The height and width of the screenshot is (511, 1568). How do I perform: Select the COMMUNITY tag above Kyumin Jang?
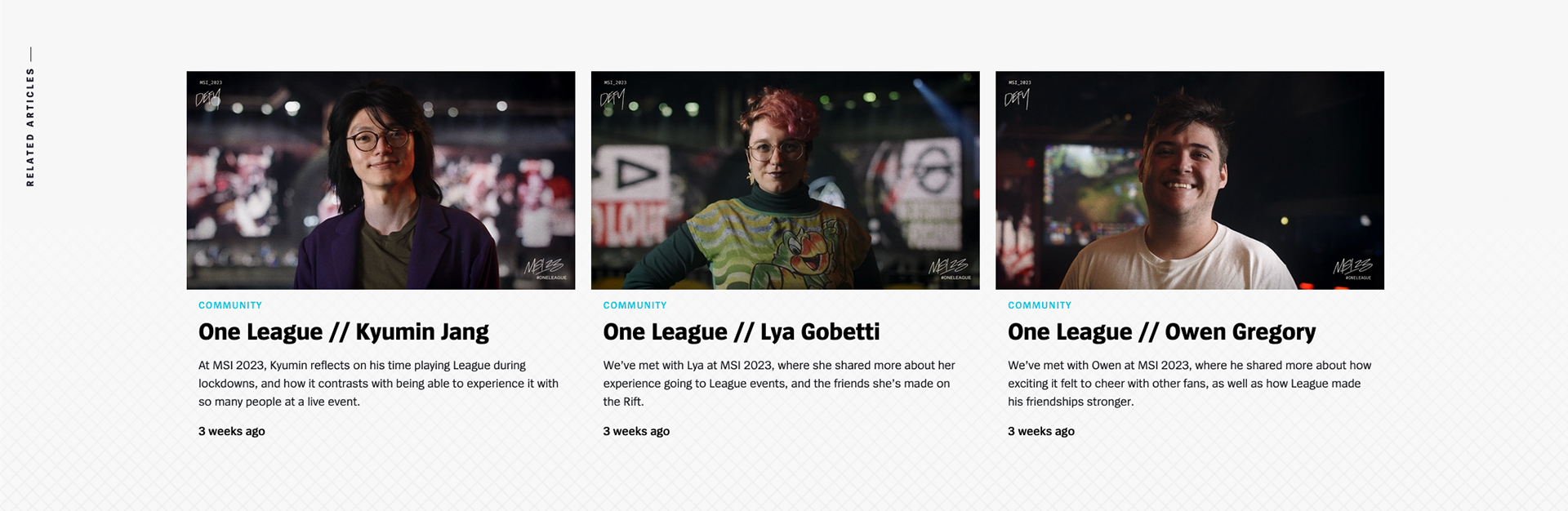[x=230, y=305]
